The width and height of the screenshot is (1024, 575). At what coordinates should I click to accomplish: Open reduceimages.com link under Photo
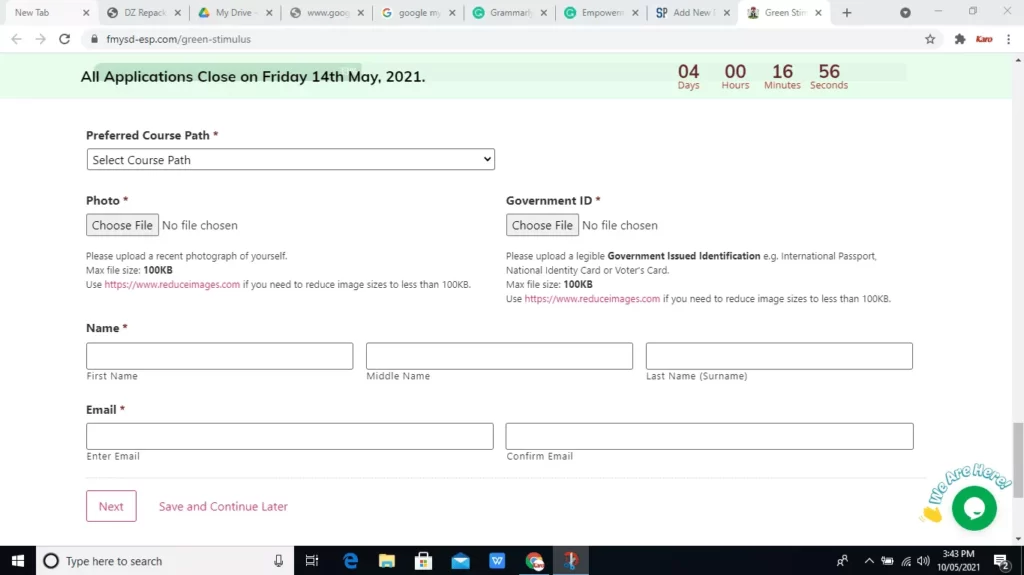click(x=172, y=284)
